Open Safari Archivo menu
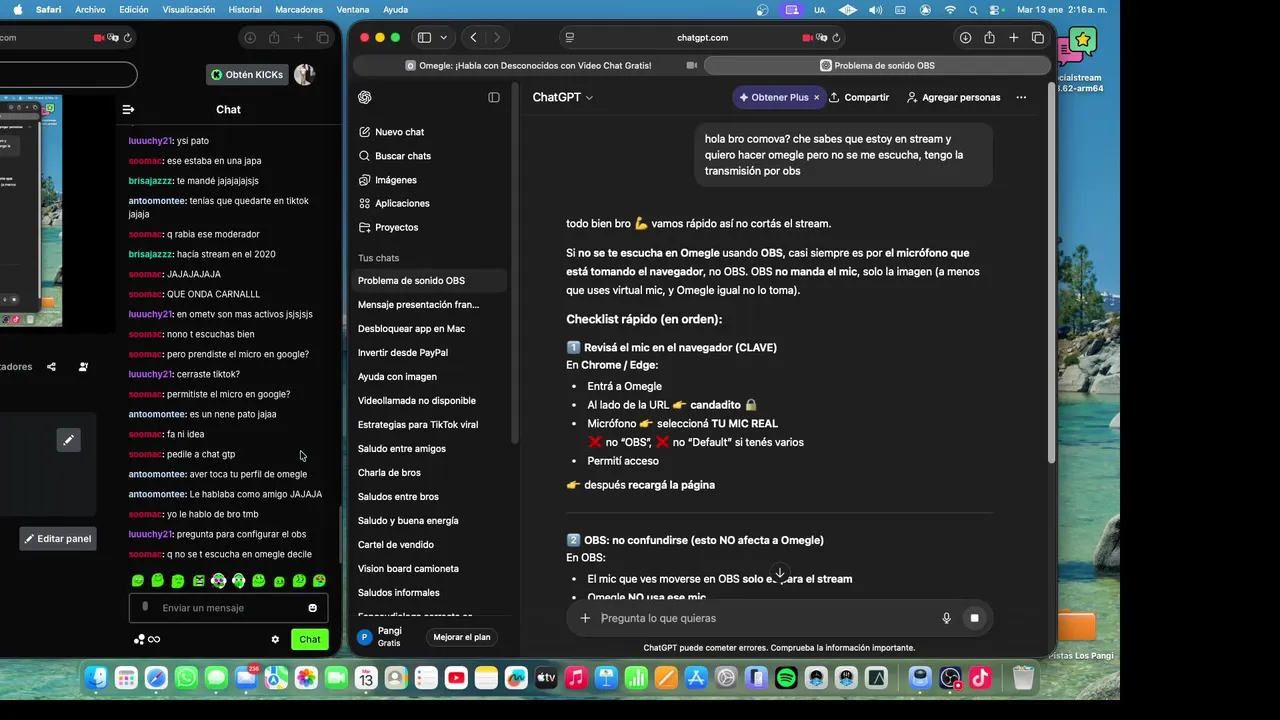The width and height of the screenshot is (1280, 720). pyautogui.click(x=90, y=9)
